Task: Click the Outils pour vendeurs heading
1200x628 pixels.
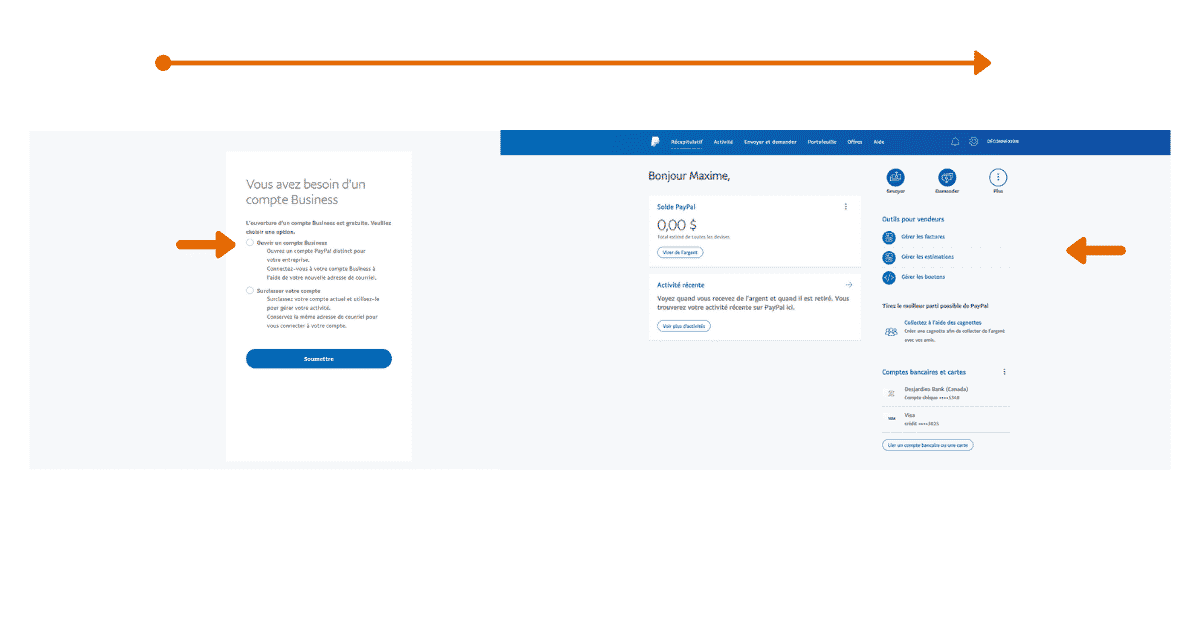Action: (913, 219)
